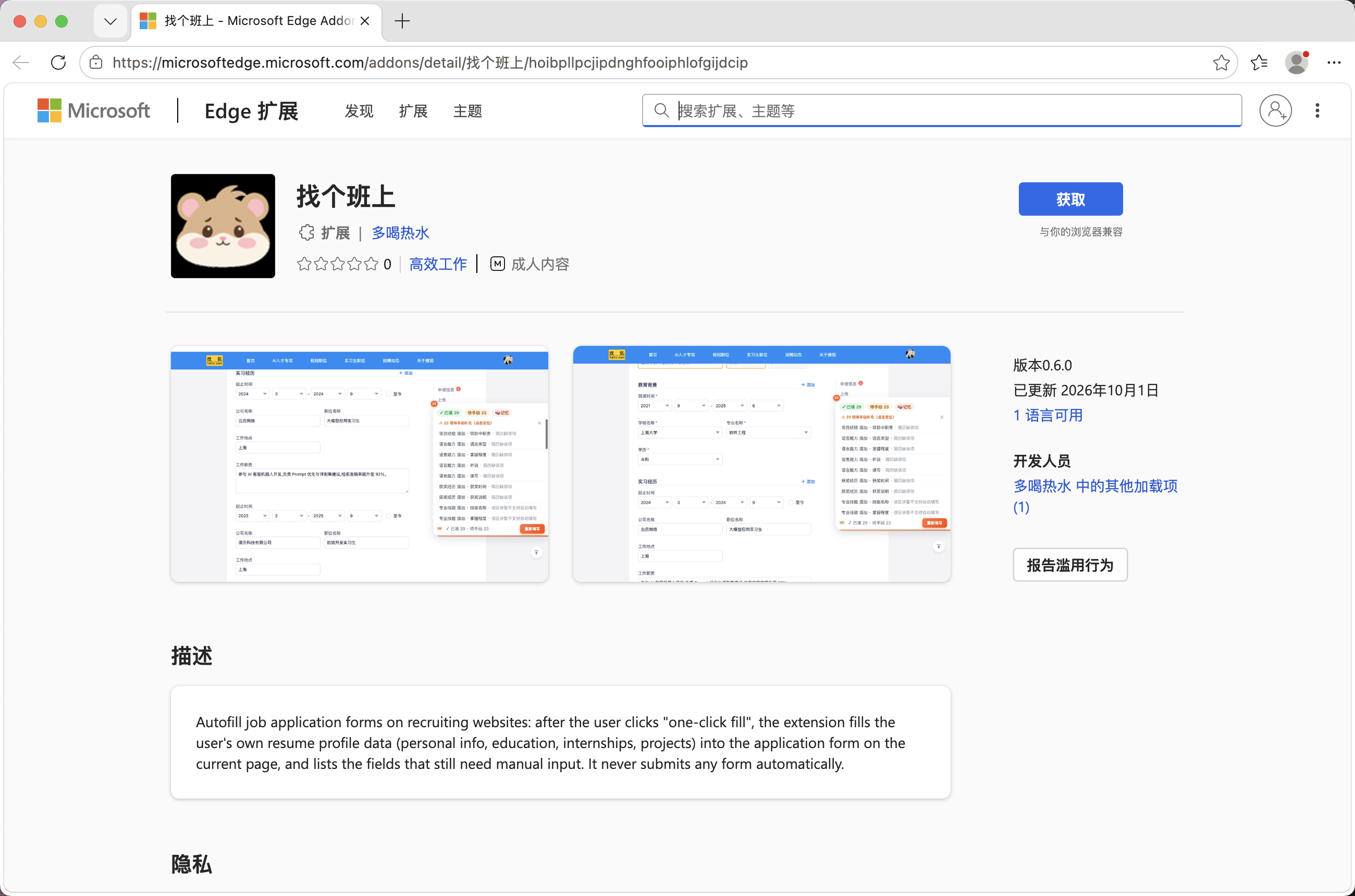Click the 隐私 heading
Screen dimensions: 1355x896
(x=192, y=864)
